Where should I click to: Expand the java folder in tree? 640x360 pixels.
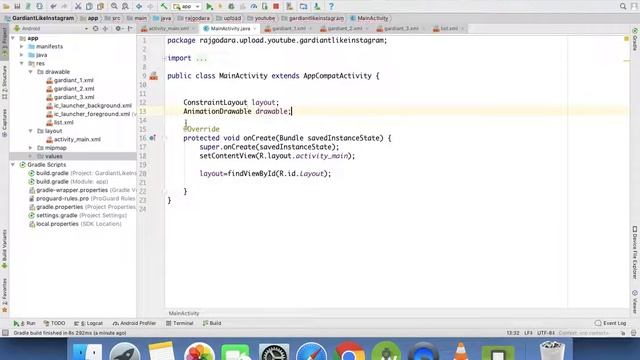[x=22, y=55]
